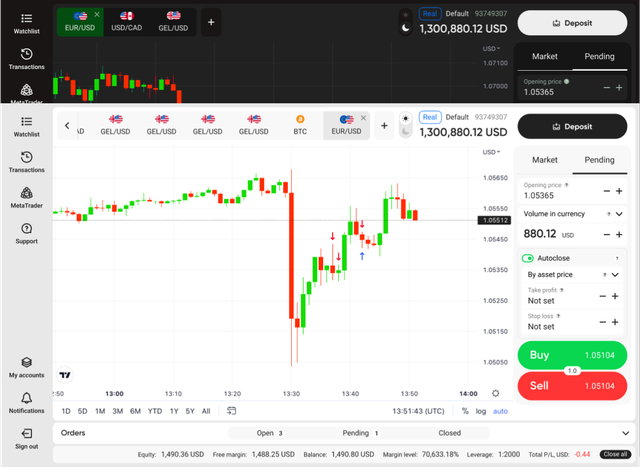
Task: Set chart range to 5D
Action: 82,411
